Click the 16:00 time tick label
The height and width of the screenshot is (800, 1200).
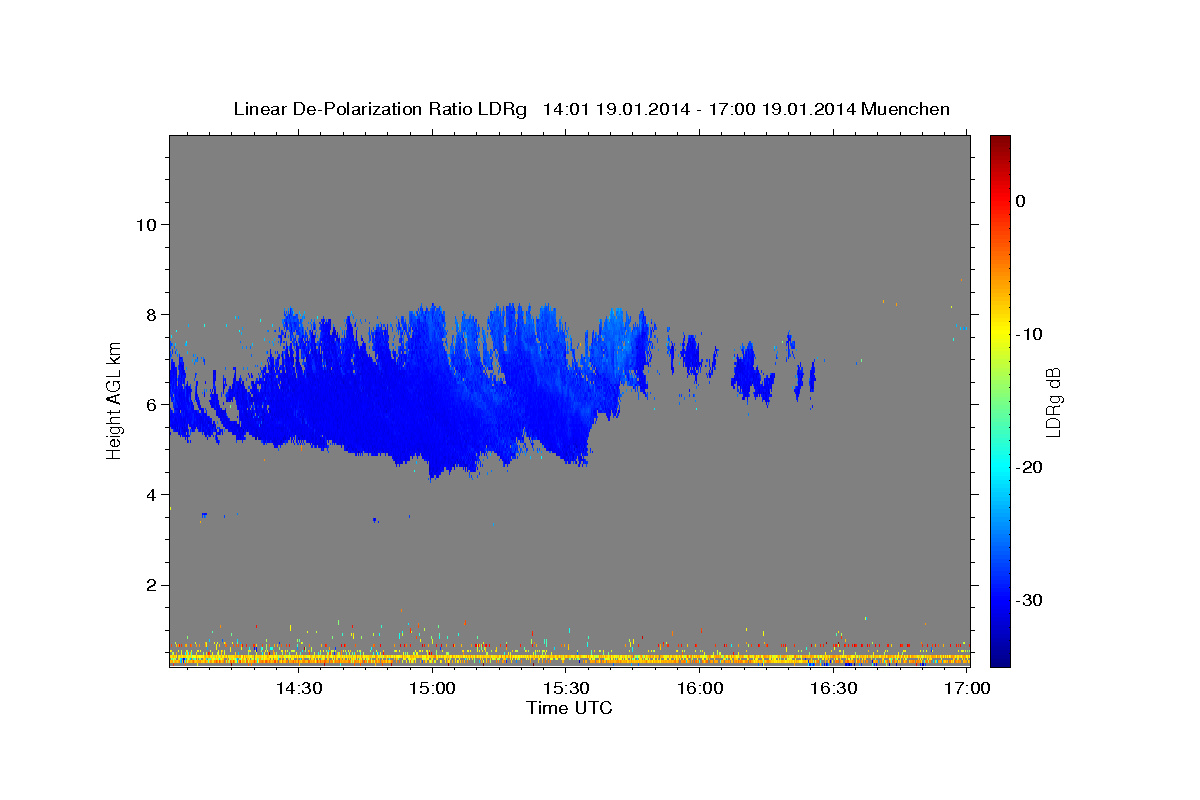[x=700, y=689]
